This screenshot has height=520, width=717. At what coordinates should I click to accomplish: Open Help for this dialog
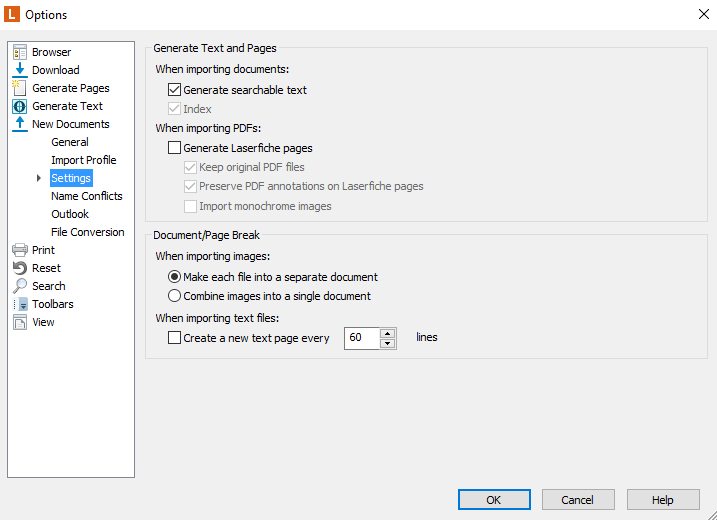click(663, 499)
